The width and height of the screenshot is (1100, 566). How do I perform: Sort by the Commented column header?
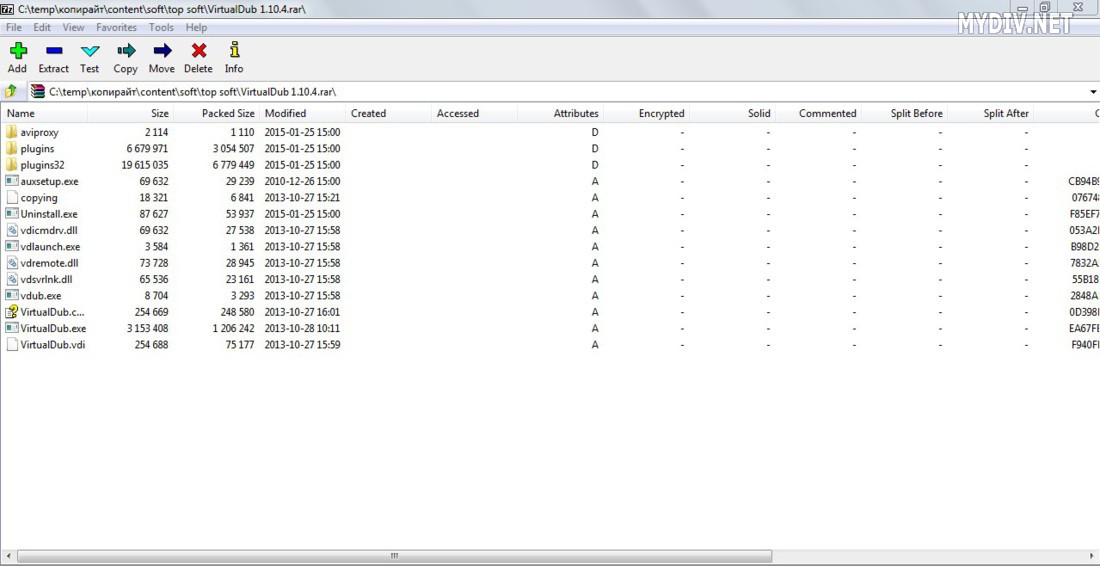(x=818, y=113)
